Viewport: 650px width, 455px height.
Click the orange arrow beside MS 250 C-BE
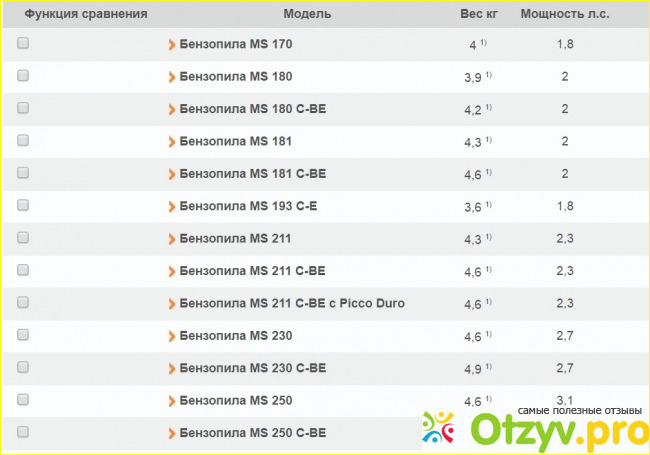pyautogui.click(x=172, y=433)
